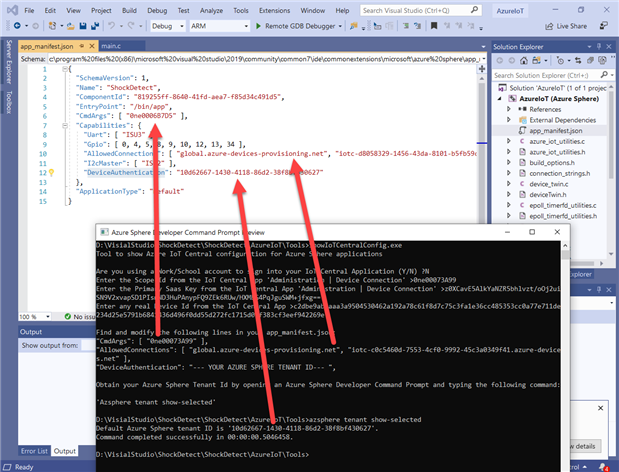Image resolution: width=619 pixels, height=472 pixels.
Task: Expand the External Dependencies node
Action: [x=511, y=120]
